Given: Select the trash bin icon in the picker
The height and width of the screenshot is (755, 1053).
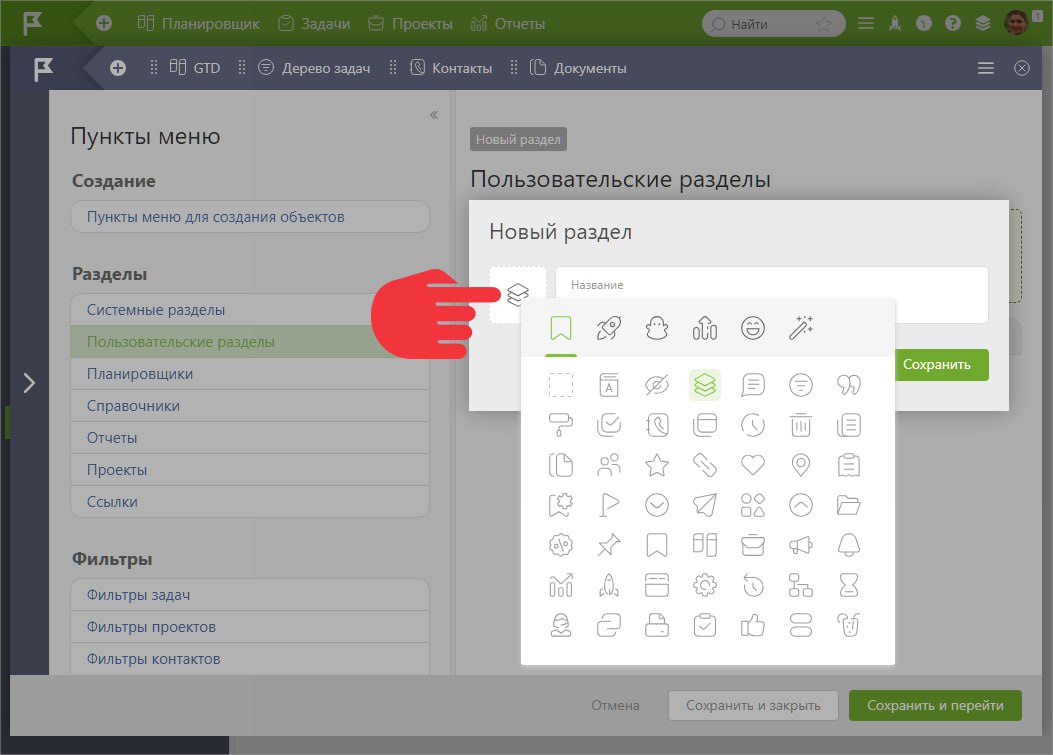Looking at the screenshot, I should (801, 425).
